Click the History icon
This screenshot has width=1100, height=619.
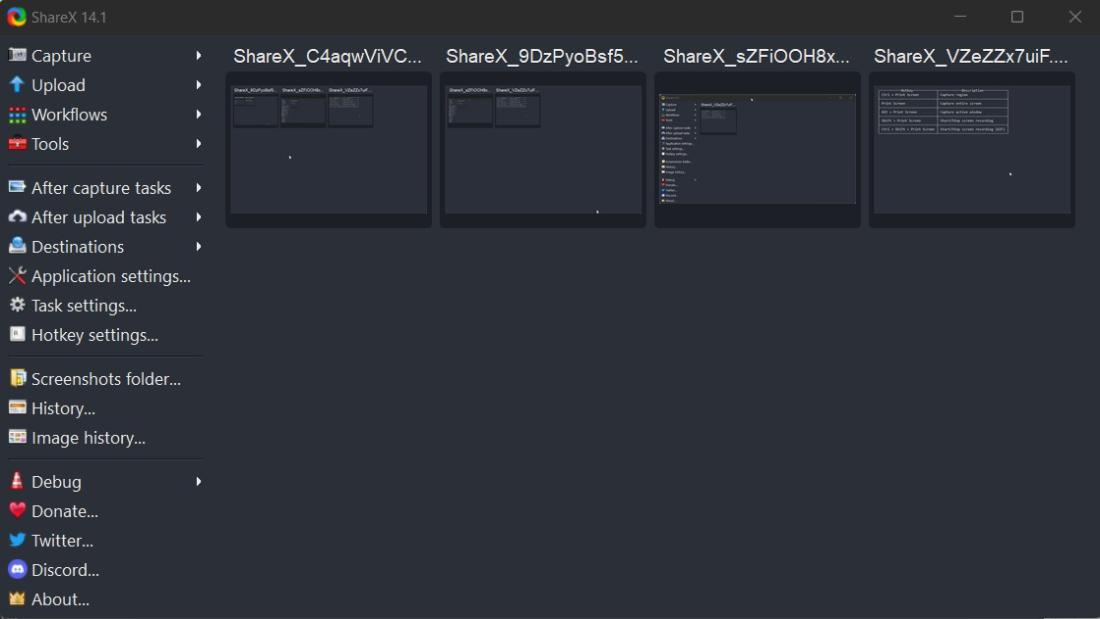pyautogui.click(x=17, y=408)
